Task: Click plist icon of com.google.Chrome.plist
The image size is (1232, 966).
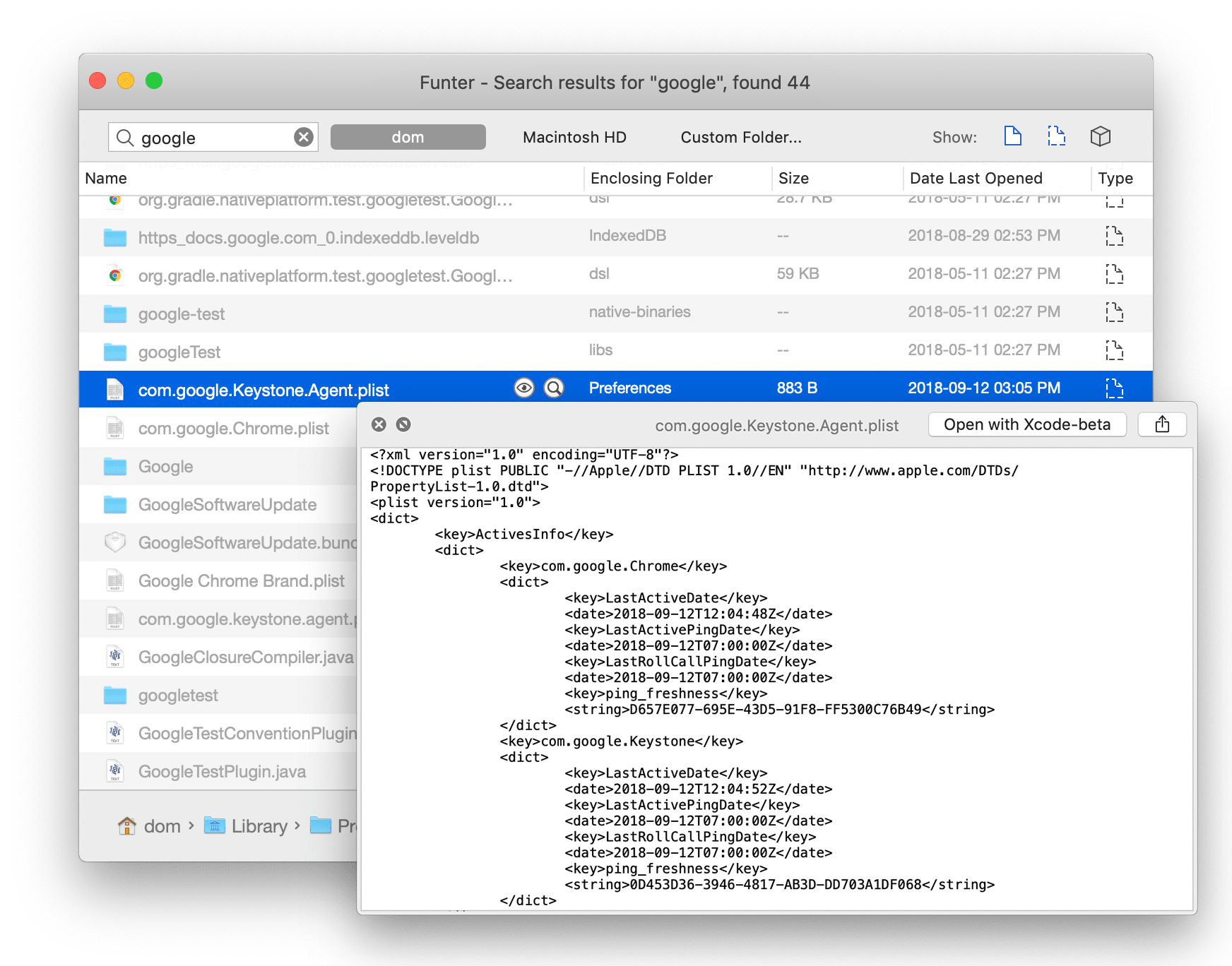Action: pyautogui.click(x=115, y=428)
